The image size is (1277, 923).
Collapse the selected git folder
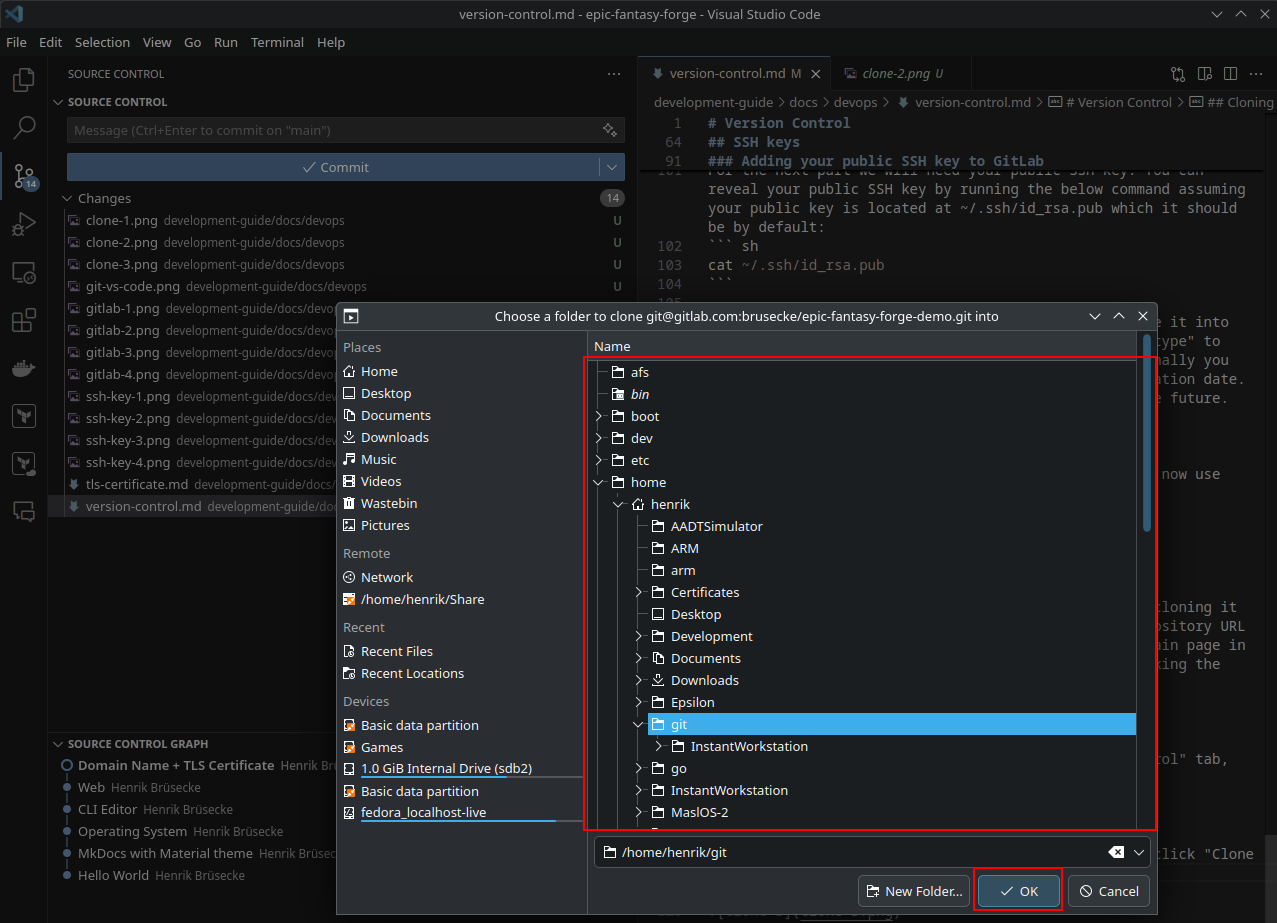pos(639,724)
